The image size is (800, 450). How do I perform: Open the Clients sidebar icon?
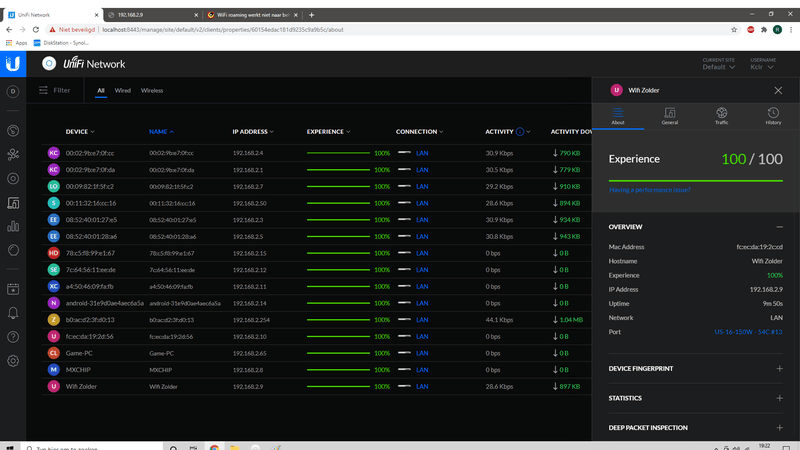coord(13,203)
